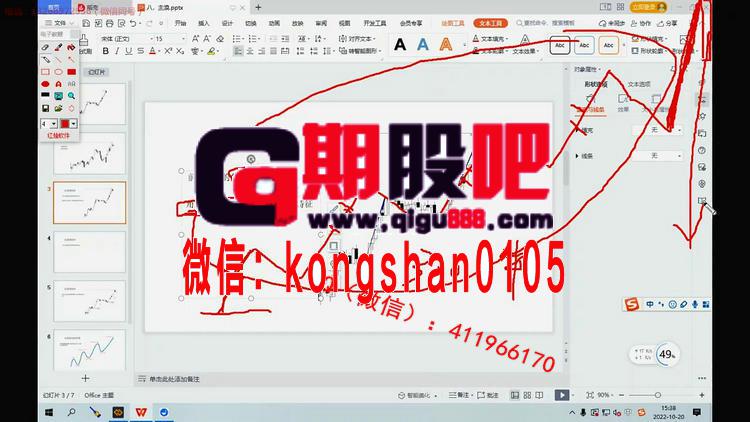
Task: Increase font size icon
Action: click(x=195, y=39)
